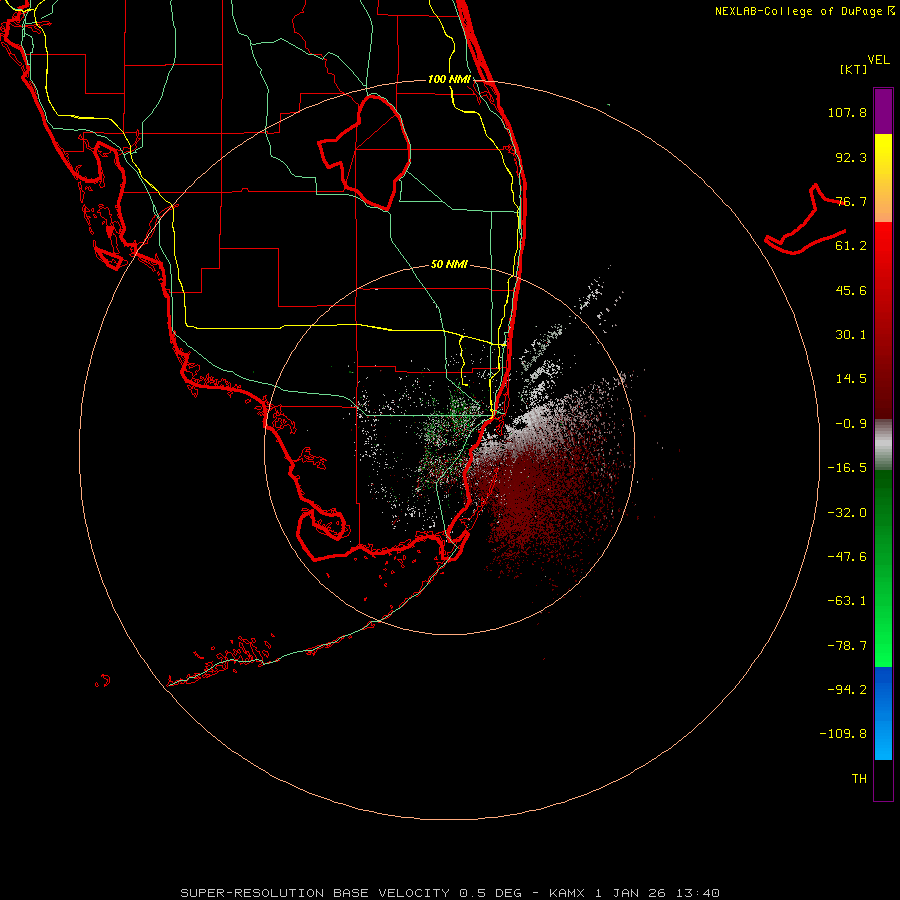Viewport: 900px width, 900px height.
Task: Click the Lake Okeechobee outline on the map
Action: click(x=366, y=153)
